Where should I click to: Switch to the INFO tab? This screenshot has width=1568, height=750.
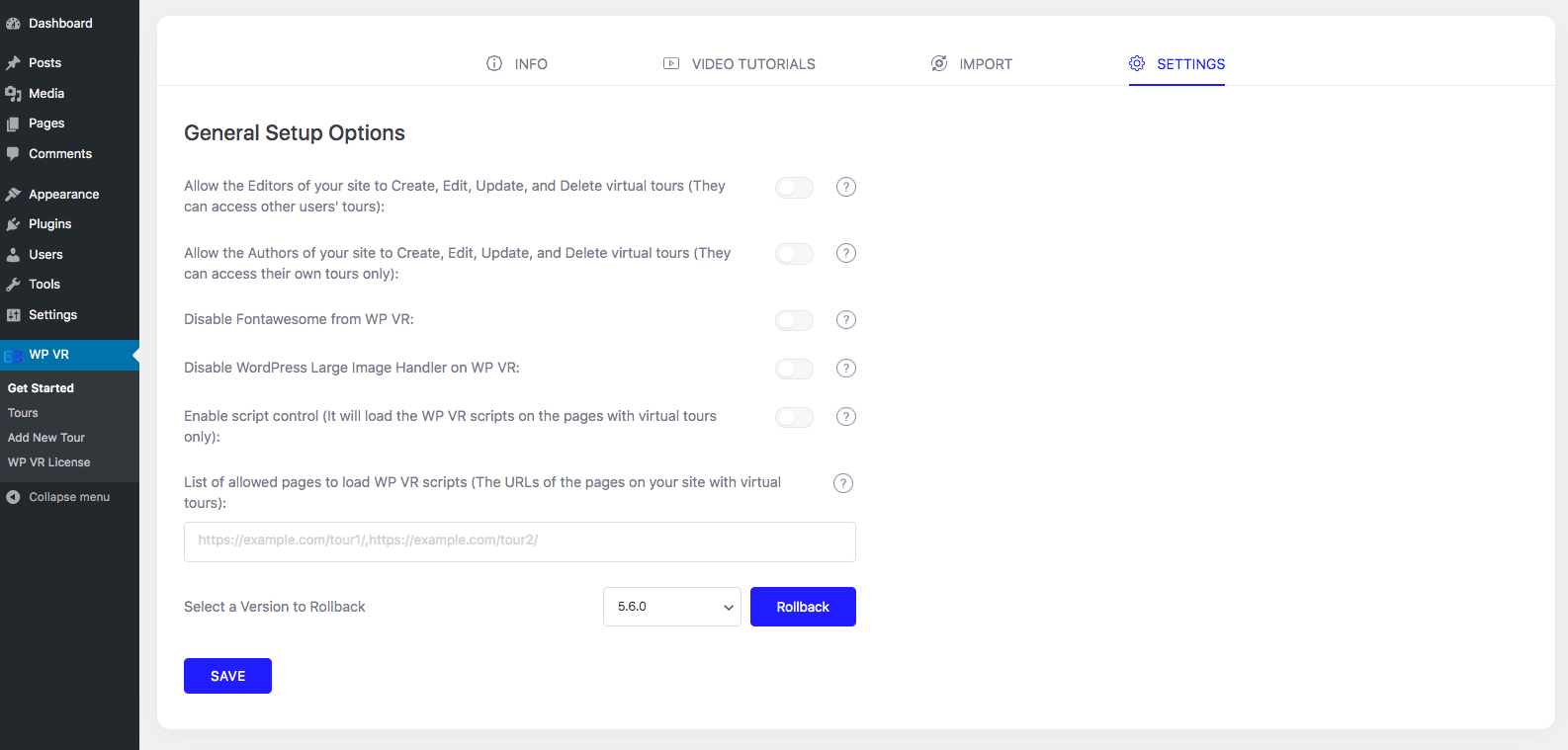pyautogui.click(x=517, y=63)
